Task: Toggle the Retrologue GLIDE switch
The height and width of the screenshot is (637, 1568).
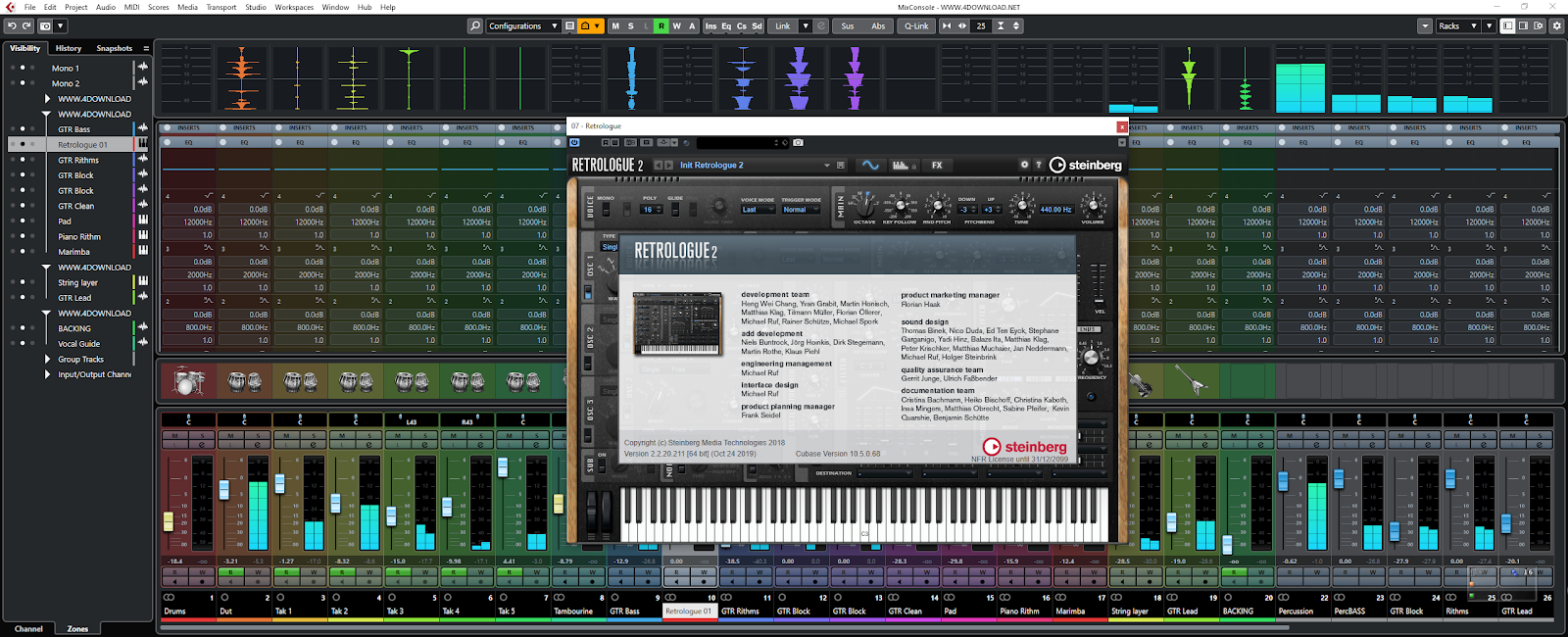Action: point(676,210)
